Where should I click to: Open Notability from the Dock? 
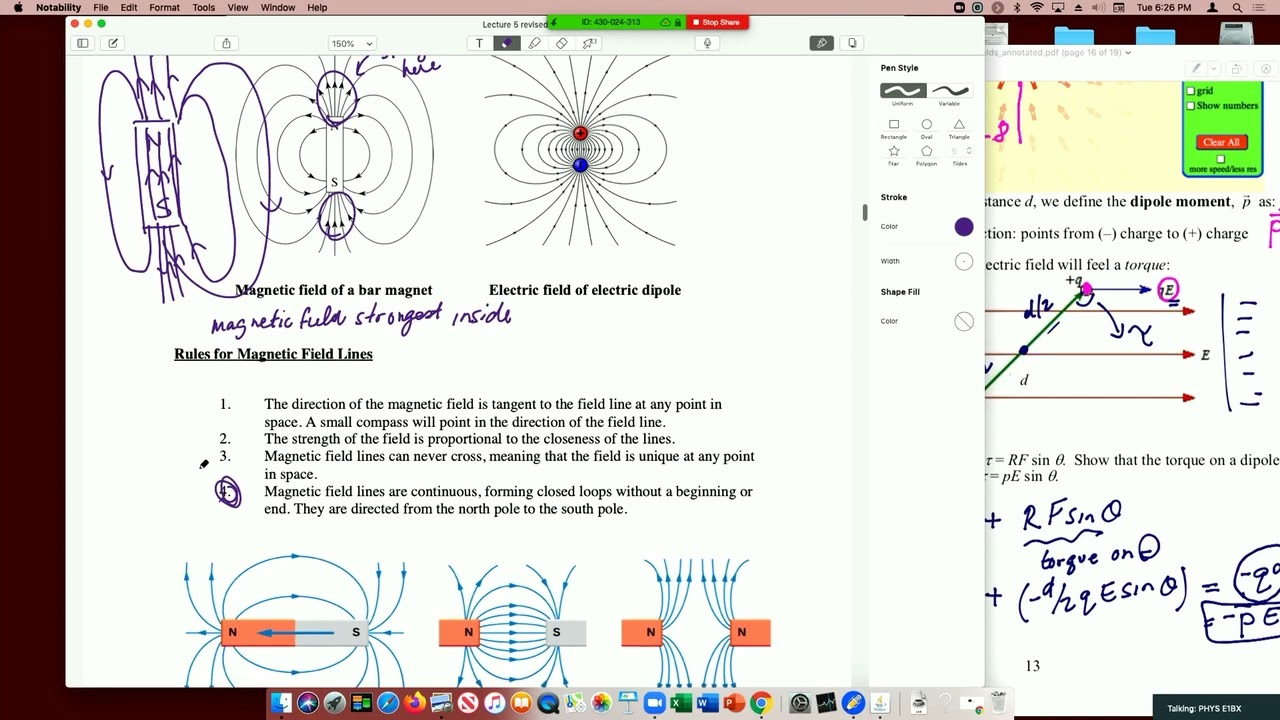coord(853,703)
